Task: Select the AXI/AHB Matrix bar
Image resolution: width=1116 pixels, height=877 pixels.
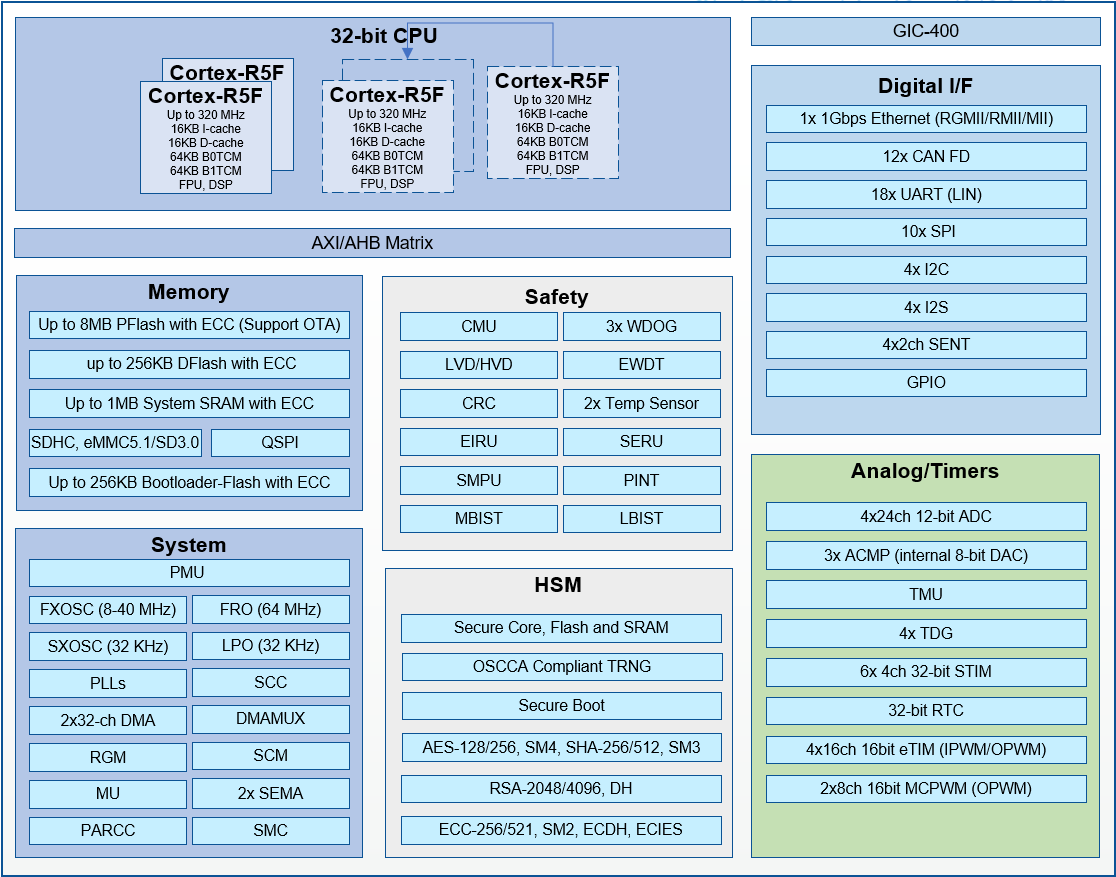Action: coord(372,243)
